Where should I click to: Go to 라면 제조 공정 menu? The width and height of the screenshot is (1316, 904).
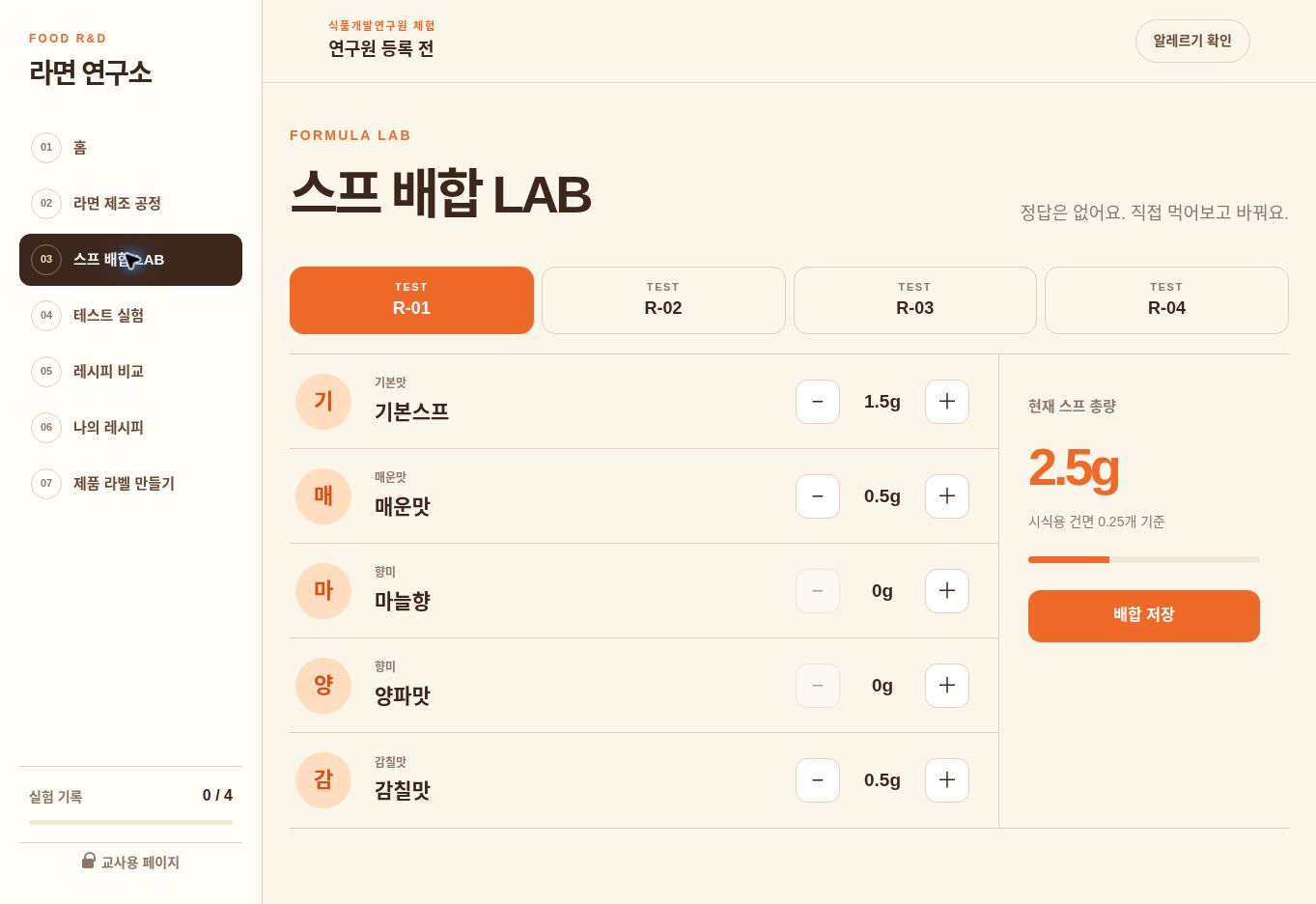coord(130,204)
